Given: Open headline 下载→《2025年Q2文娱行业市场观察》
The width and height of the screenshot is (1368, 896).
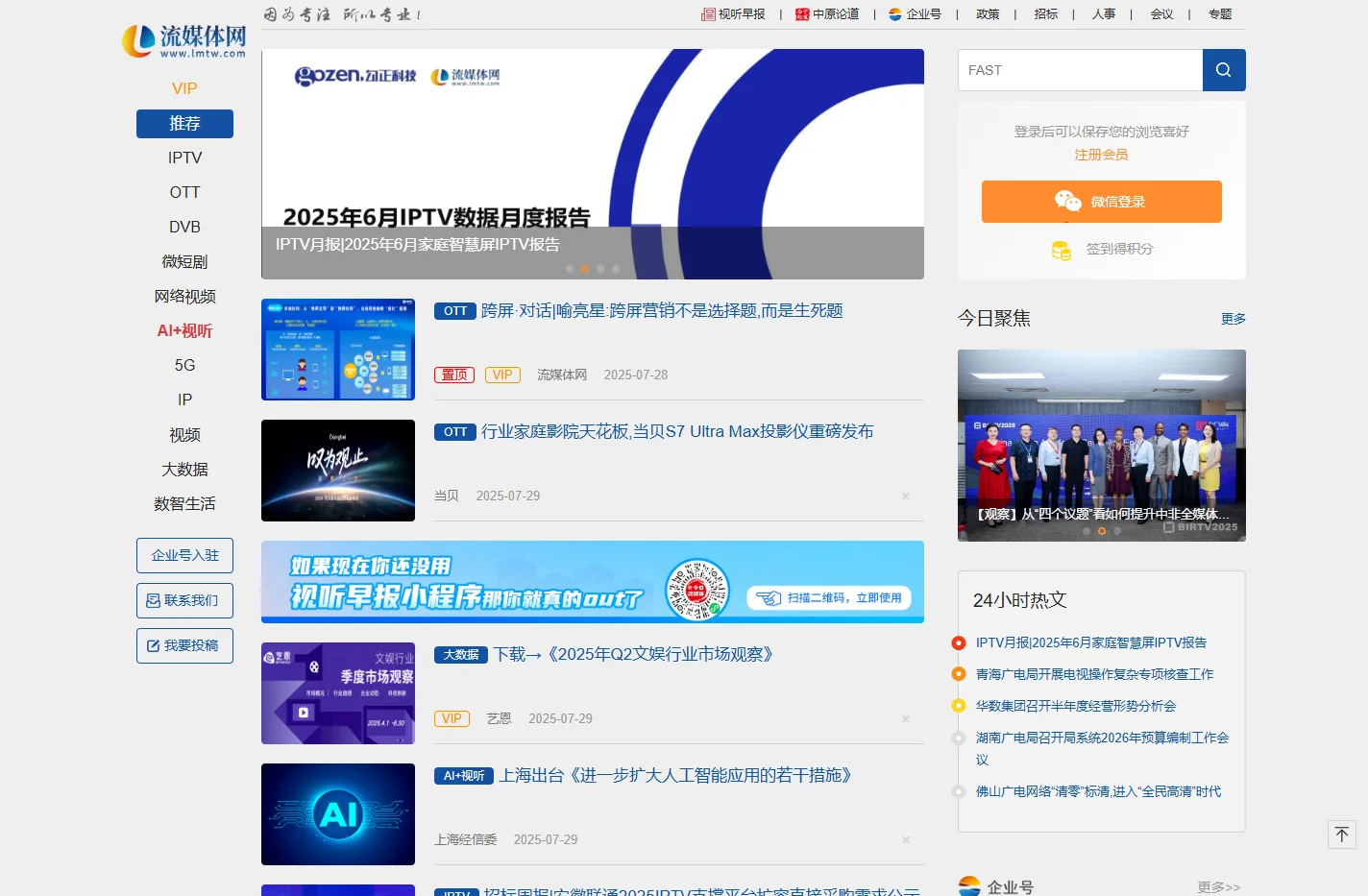Looking at the screenshot, I should coord(633,655).
